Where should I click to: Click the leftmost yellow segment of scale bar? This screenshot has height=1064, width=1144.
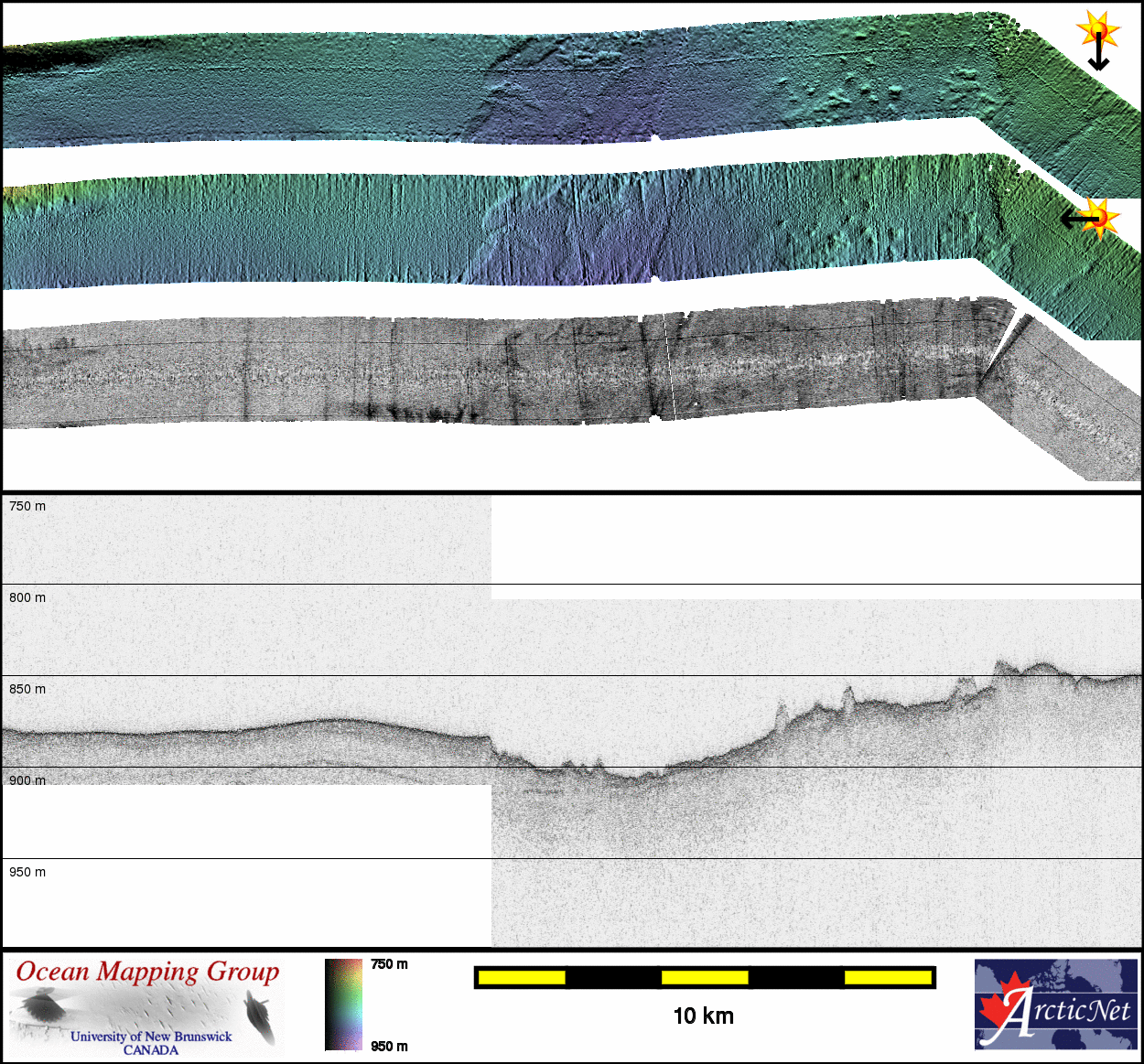tap(522, 978)
